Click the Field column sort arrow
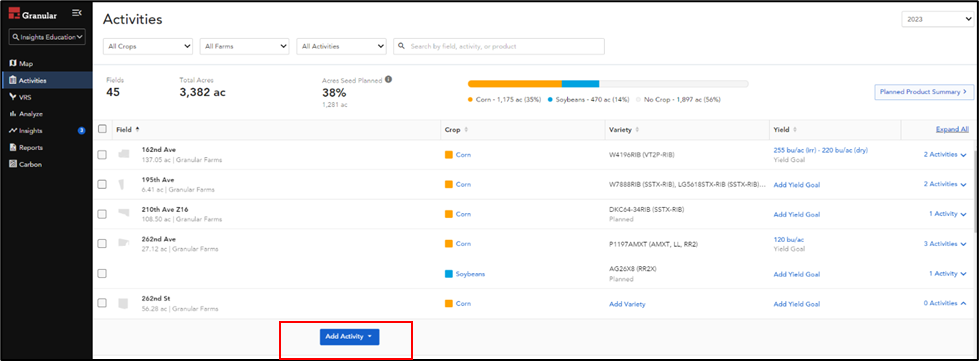Viewport: 979px width, 361px height. pyautogui.click(x=137, y=129)
